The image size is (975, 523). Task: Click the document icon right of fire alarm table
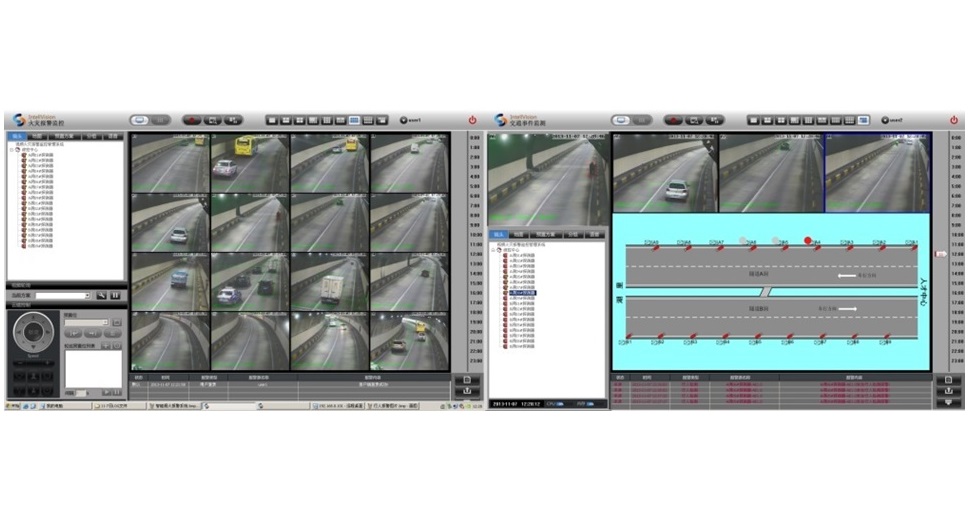[467, 380]
